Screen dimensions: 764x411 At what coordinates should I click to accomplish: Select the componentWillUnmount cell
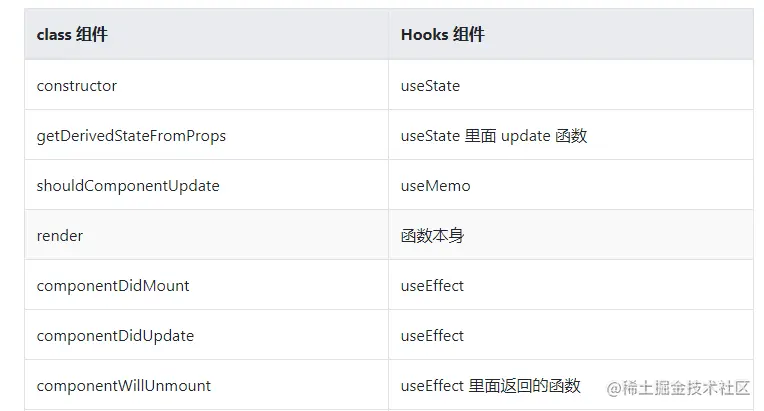(124, 386)
